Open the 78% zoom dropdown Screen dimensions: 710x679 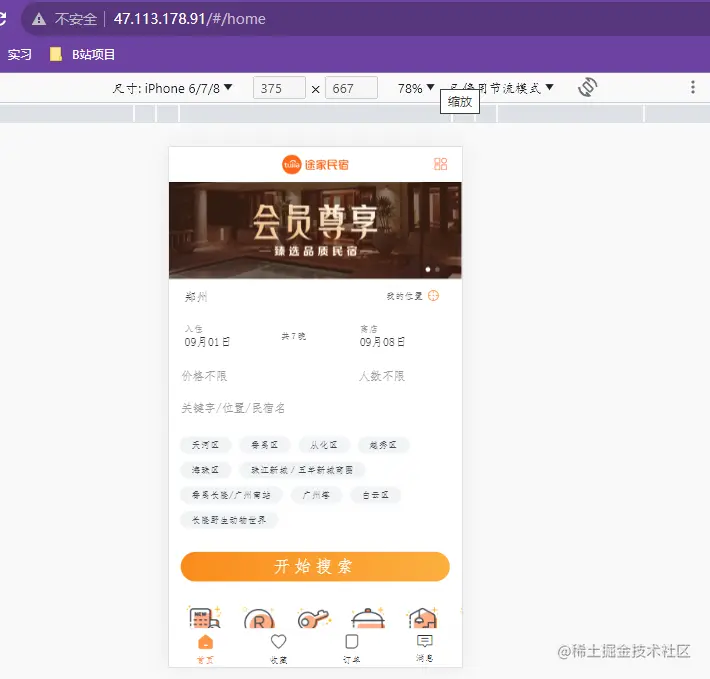coord(416,88)
